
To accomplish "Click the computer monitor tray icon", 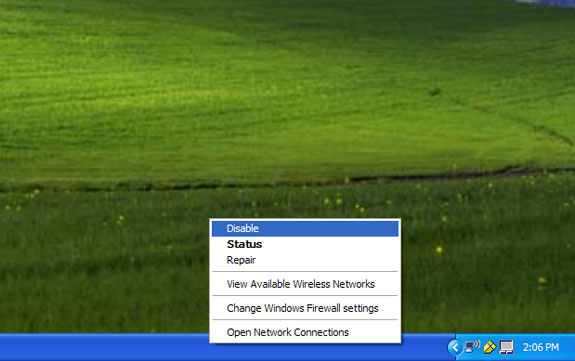I will coord(506,347).
